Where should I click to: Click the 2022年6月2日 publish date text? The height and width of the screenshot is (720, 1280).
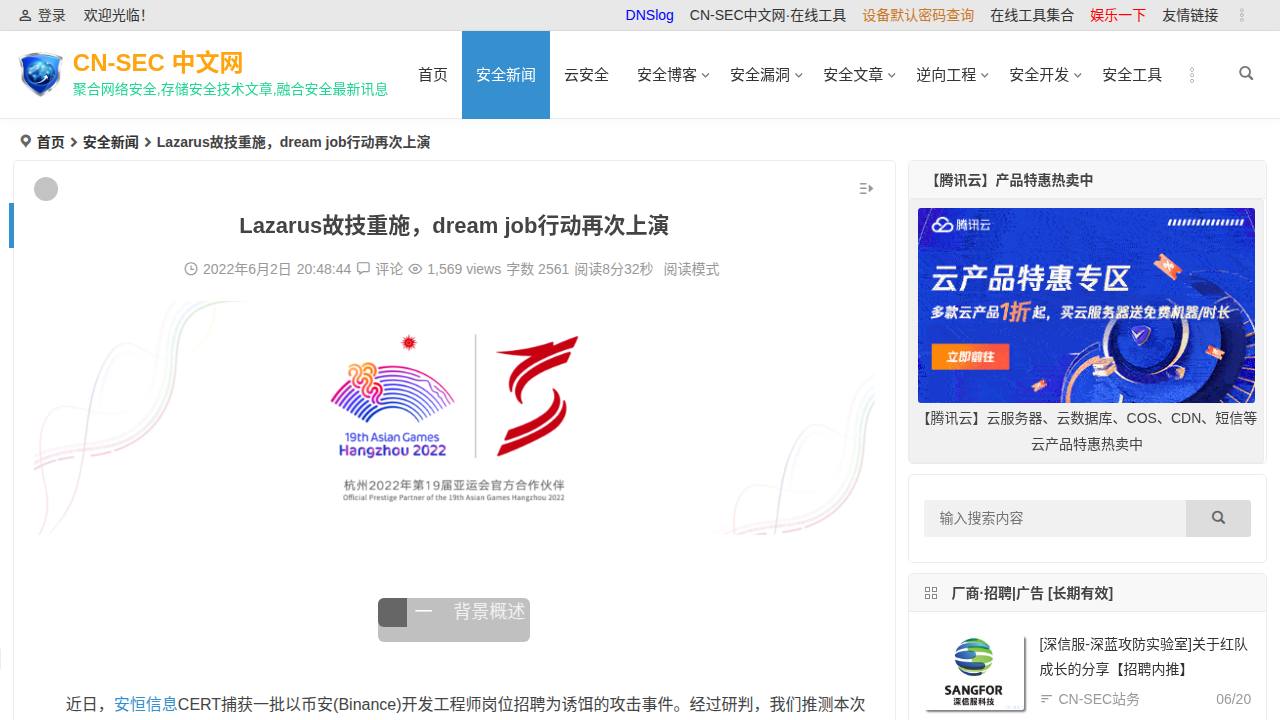click(277, 269)
